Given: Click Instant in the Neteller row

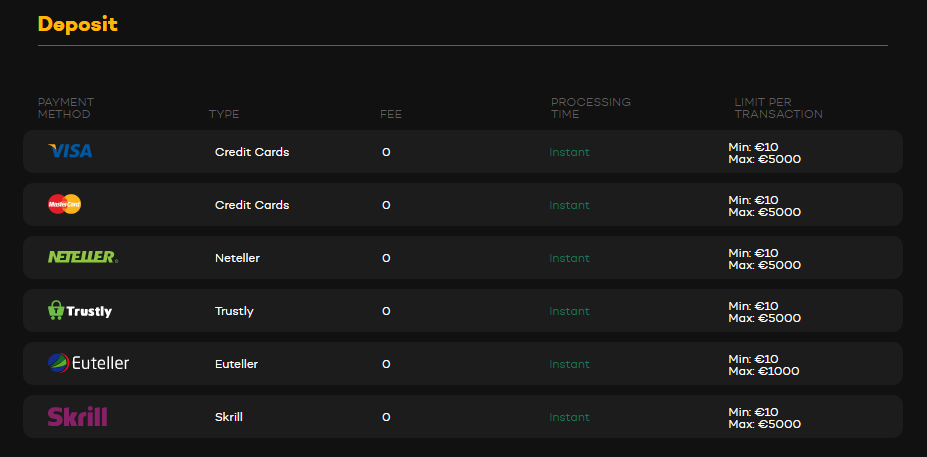Looking at the screenshot, I should click(569, 258).
